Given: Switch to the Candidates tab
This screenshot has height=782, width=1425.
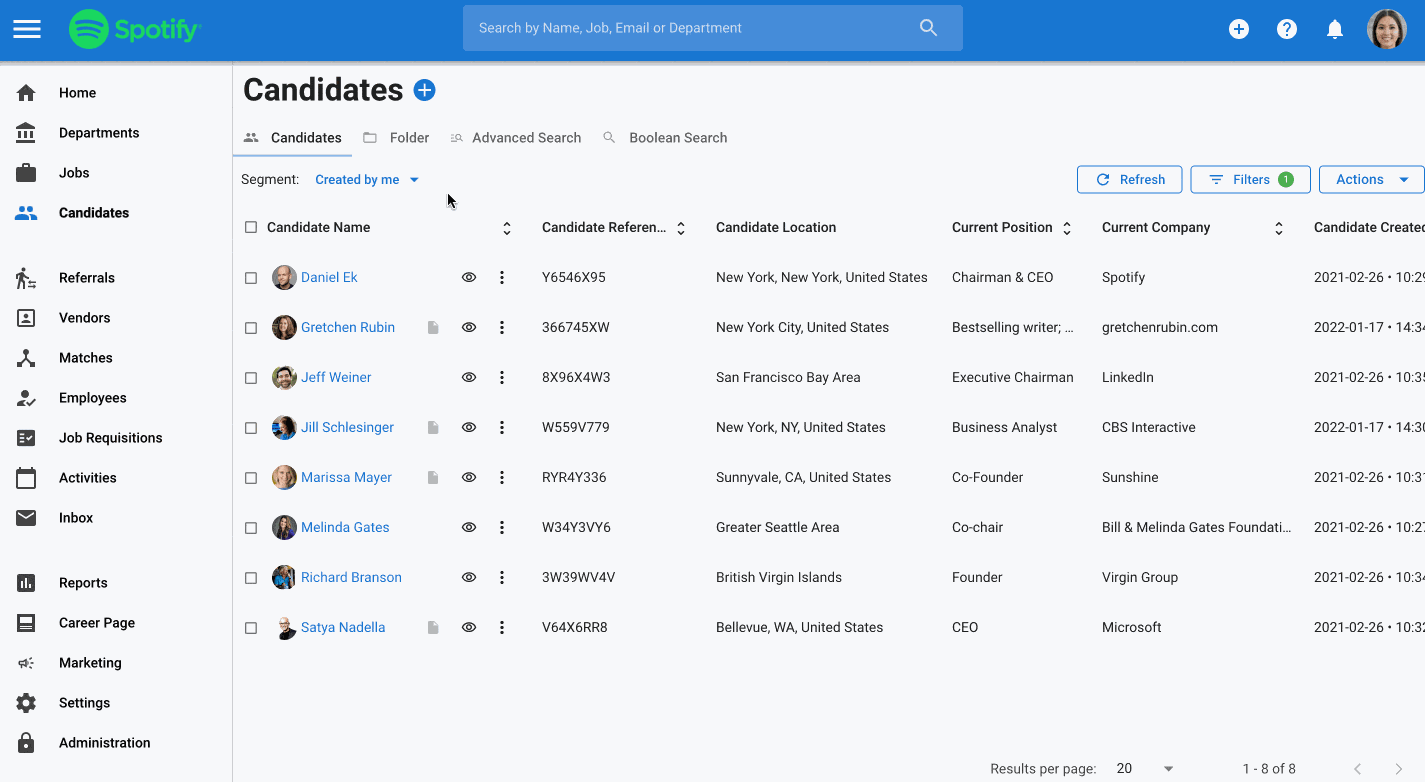Looking at the screenshot, I should (293, 138).
